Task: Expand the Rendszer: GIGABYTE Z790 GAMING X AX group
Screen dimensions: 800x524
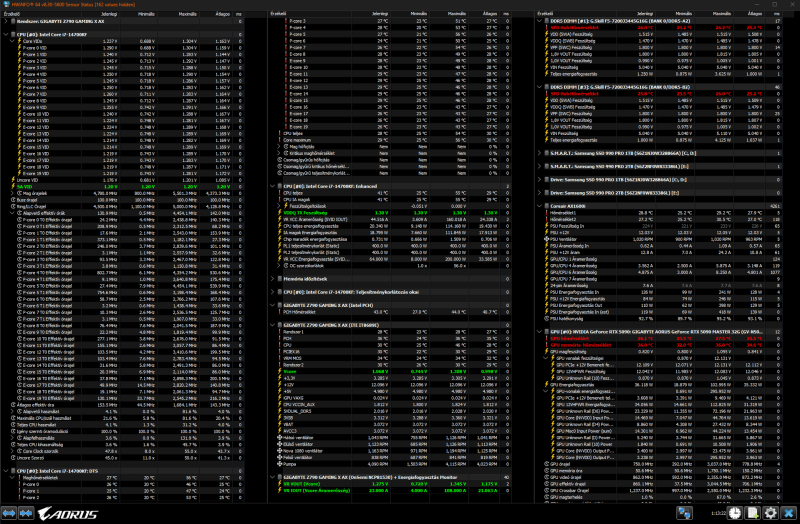Action: click(x=6, y=21)
